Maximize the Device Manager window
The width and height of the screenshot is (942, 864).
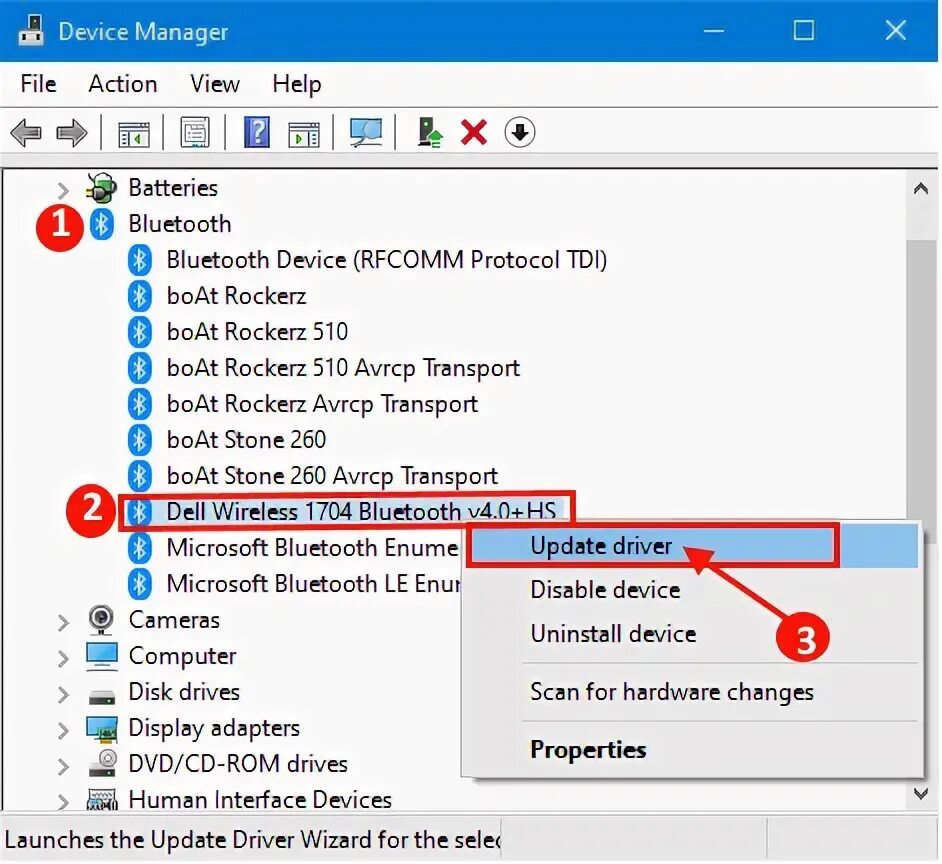click(804, 30)
